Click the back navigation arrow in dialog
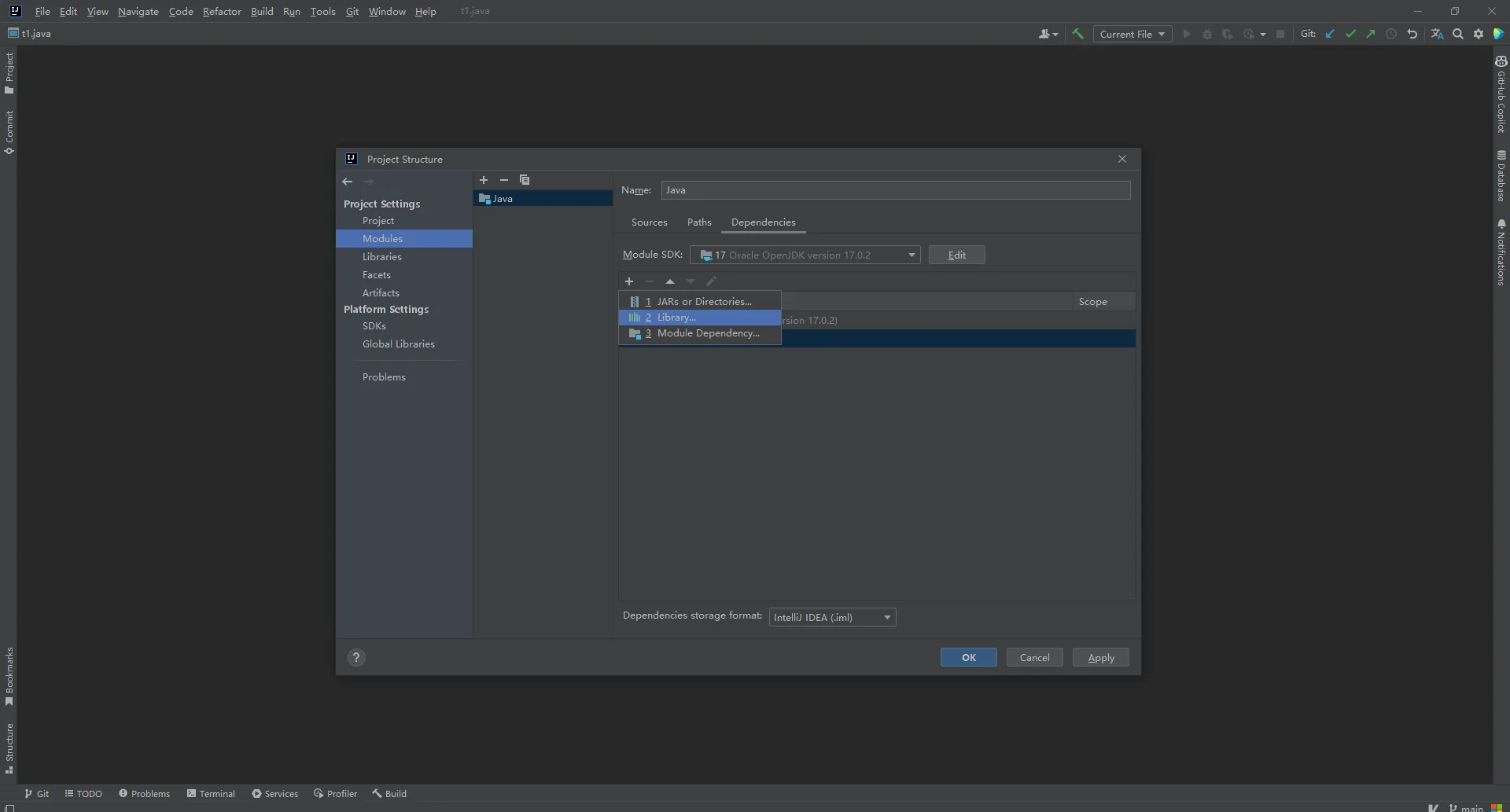This screenshot has height=812, width=1510. click(348, 182)
